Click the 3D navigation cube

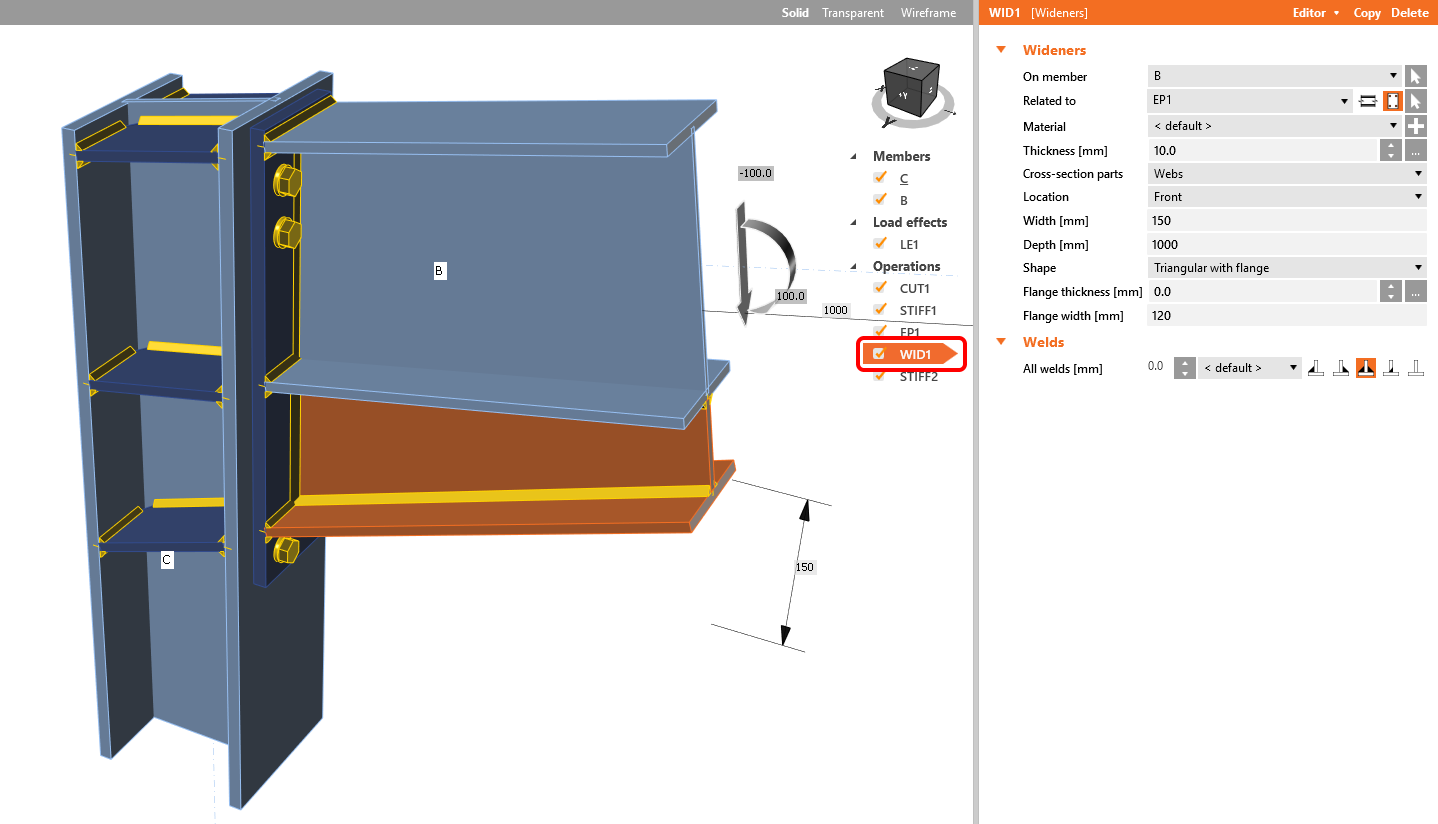coord(912,90)
